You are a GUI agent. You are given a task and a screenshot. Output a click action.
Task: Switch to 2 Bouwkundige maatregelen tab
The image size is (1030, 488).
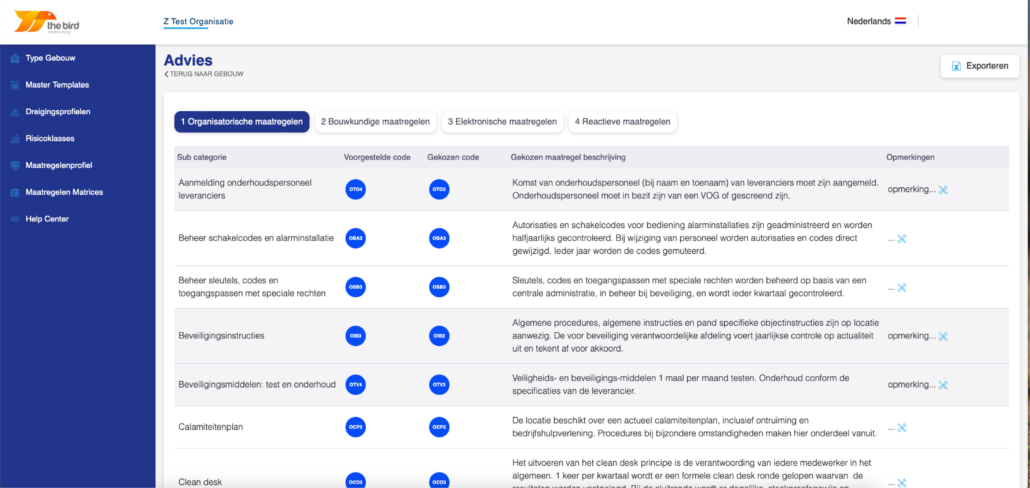tap(375, 122)
